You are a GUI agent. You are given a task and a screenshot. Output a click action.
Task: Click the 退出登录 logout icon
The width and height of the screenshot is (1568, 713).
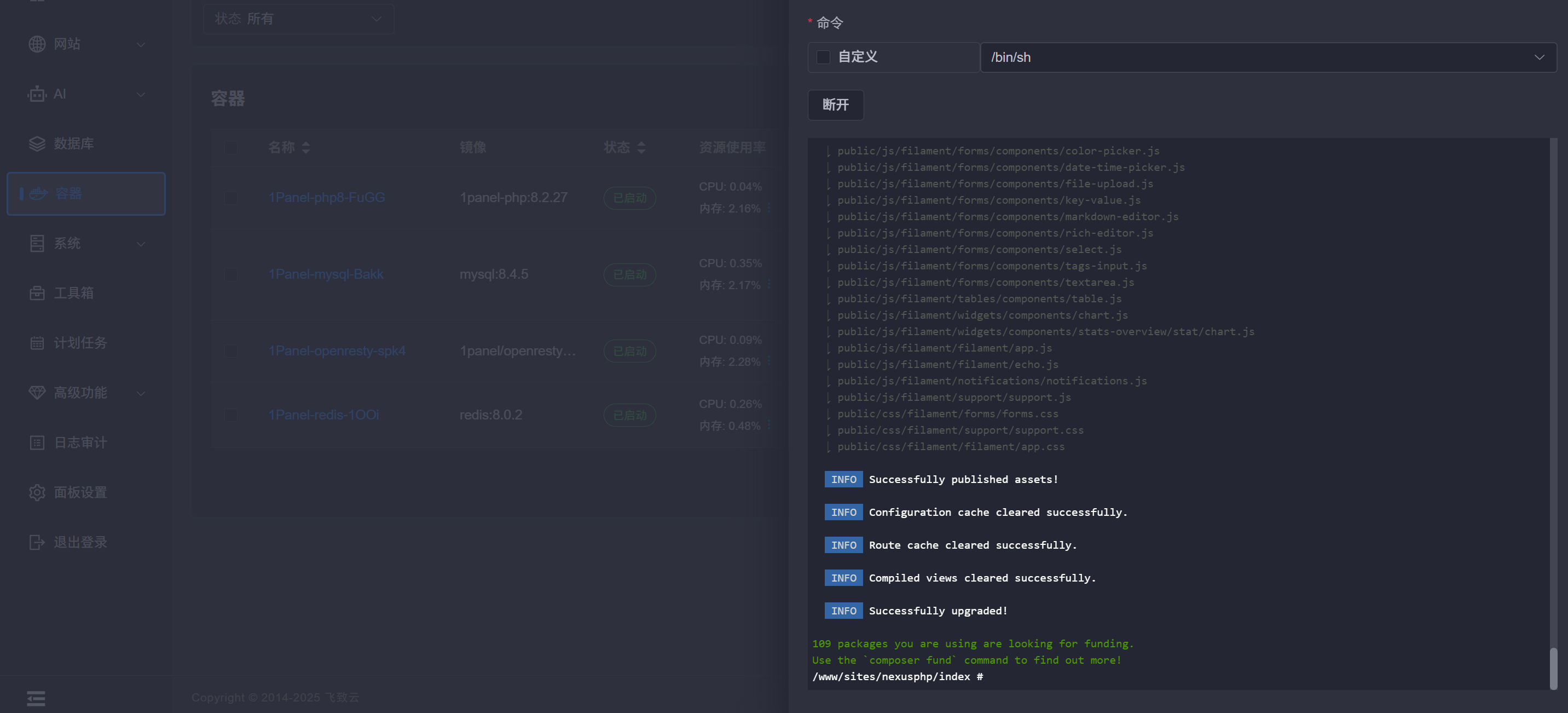point(37,542)
